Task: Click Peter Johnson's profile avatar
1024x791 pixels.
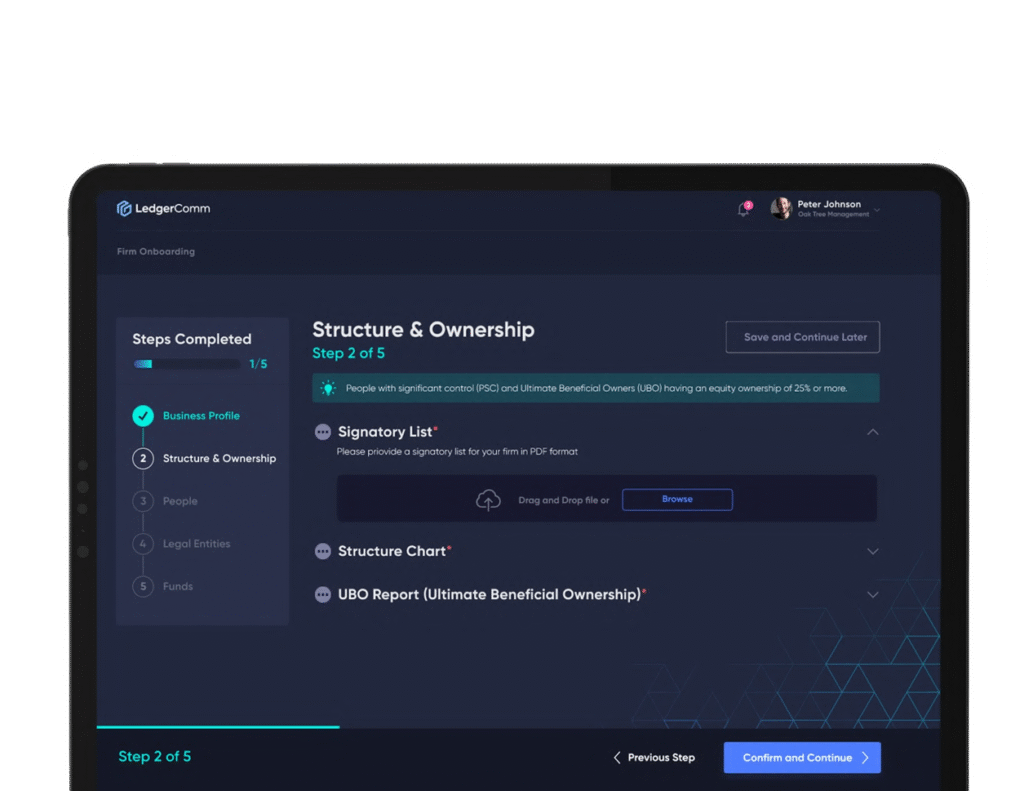Action: point(781,208)
